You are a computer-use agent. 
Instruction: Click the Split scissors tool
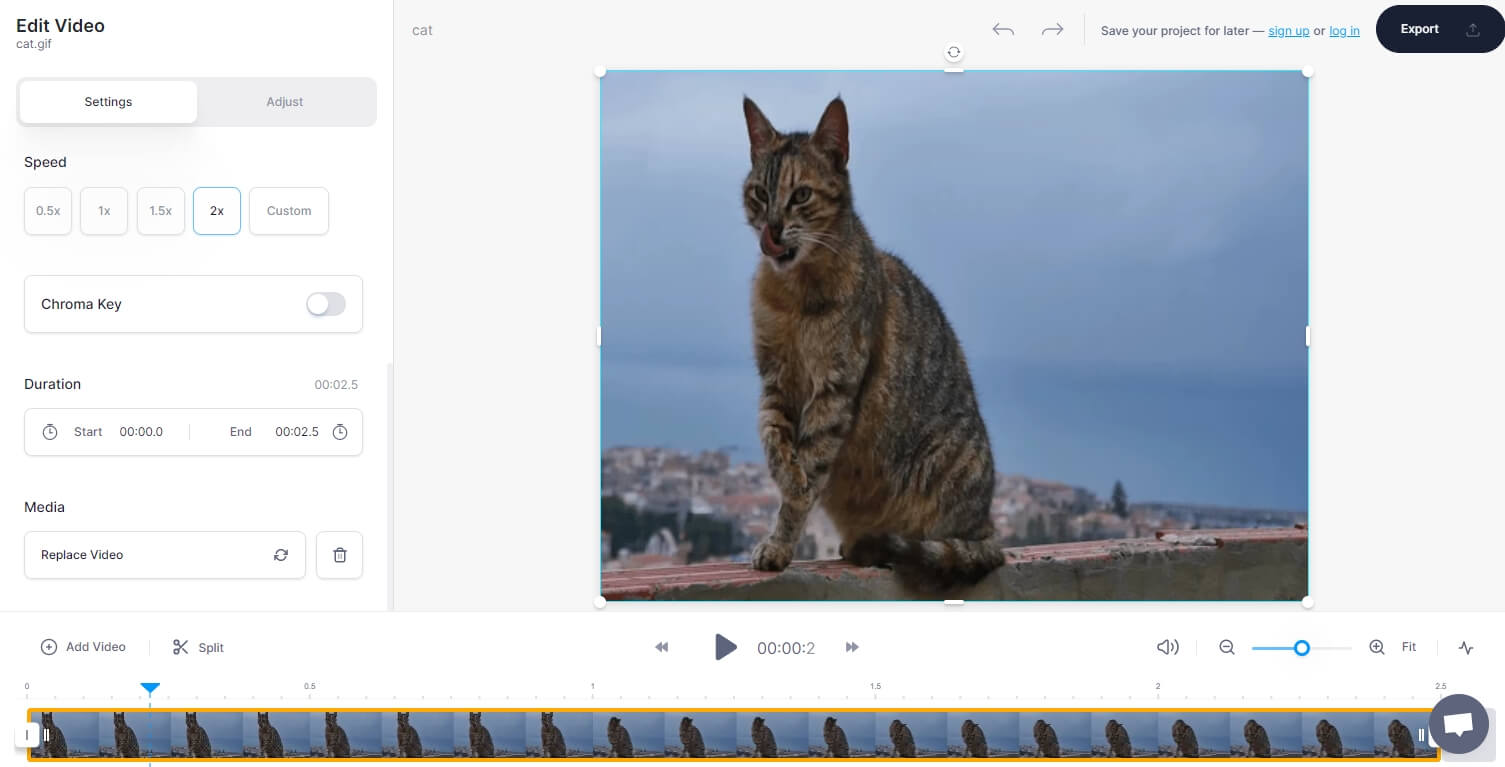[x=198, y=647]
